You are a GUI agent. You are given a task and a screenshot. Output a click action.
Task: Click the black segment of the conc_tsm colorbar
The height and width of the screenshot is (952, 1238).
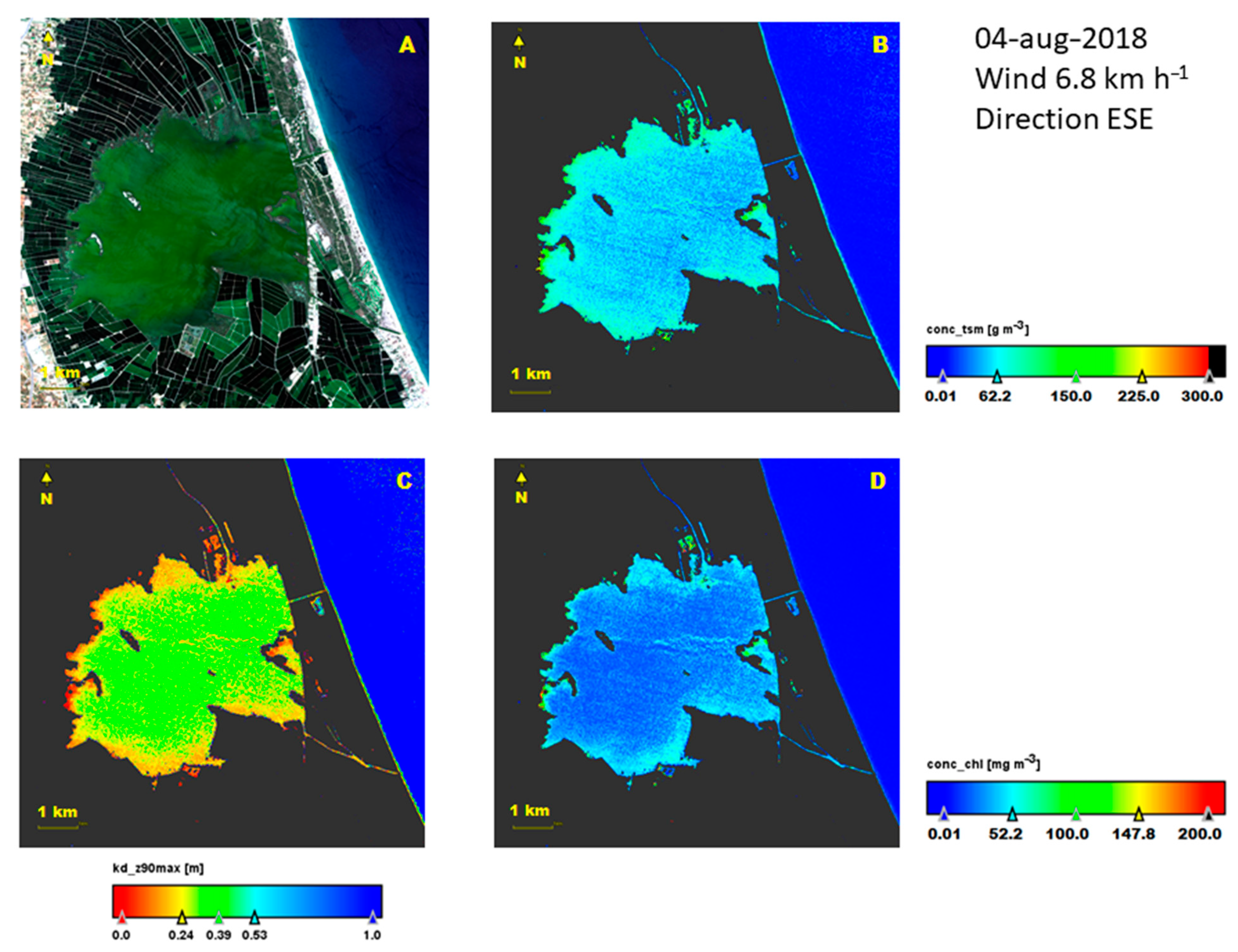click(x=1217, y=361)
